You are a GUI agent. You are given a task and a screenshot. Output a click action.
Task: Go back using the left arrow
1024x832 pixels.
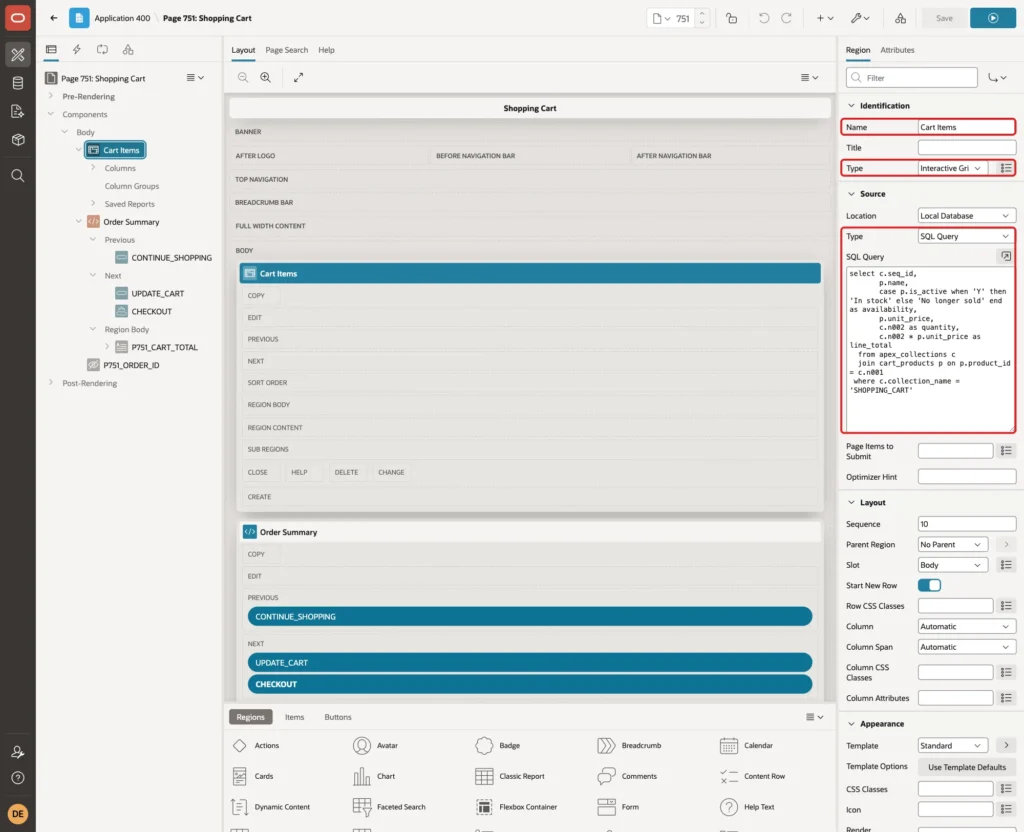tap(54, 18)
